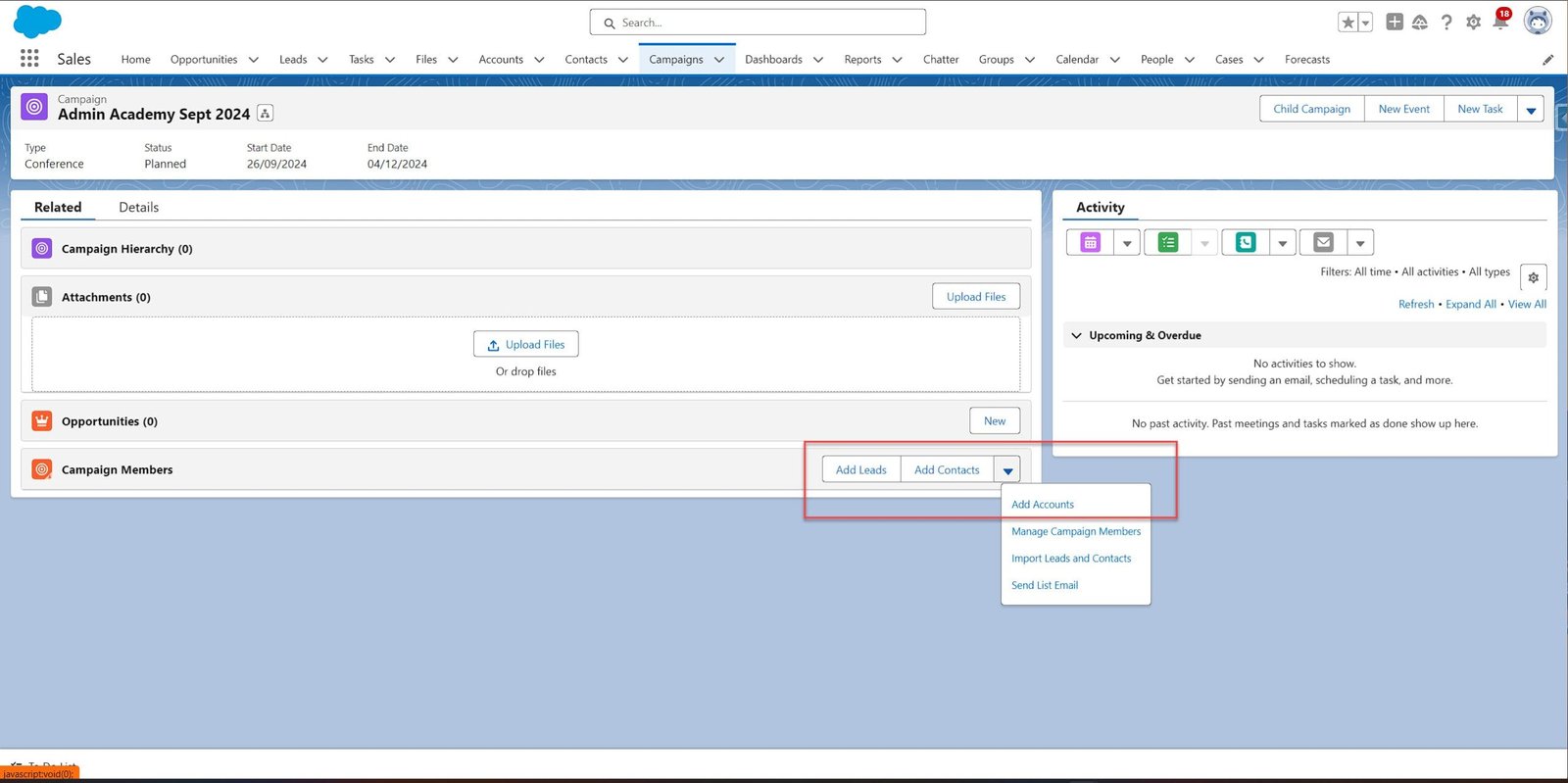
Task: Click the Refresh link in Activity
Action: tap(1416, 305)
